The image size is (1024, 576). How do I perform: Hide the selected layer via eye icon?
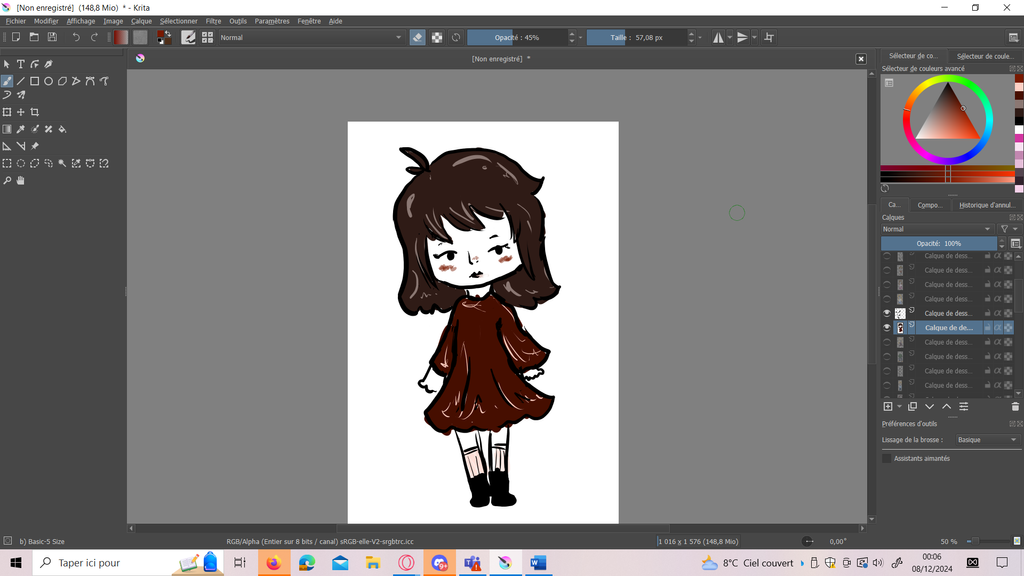click(887, 328)
